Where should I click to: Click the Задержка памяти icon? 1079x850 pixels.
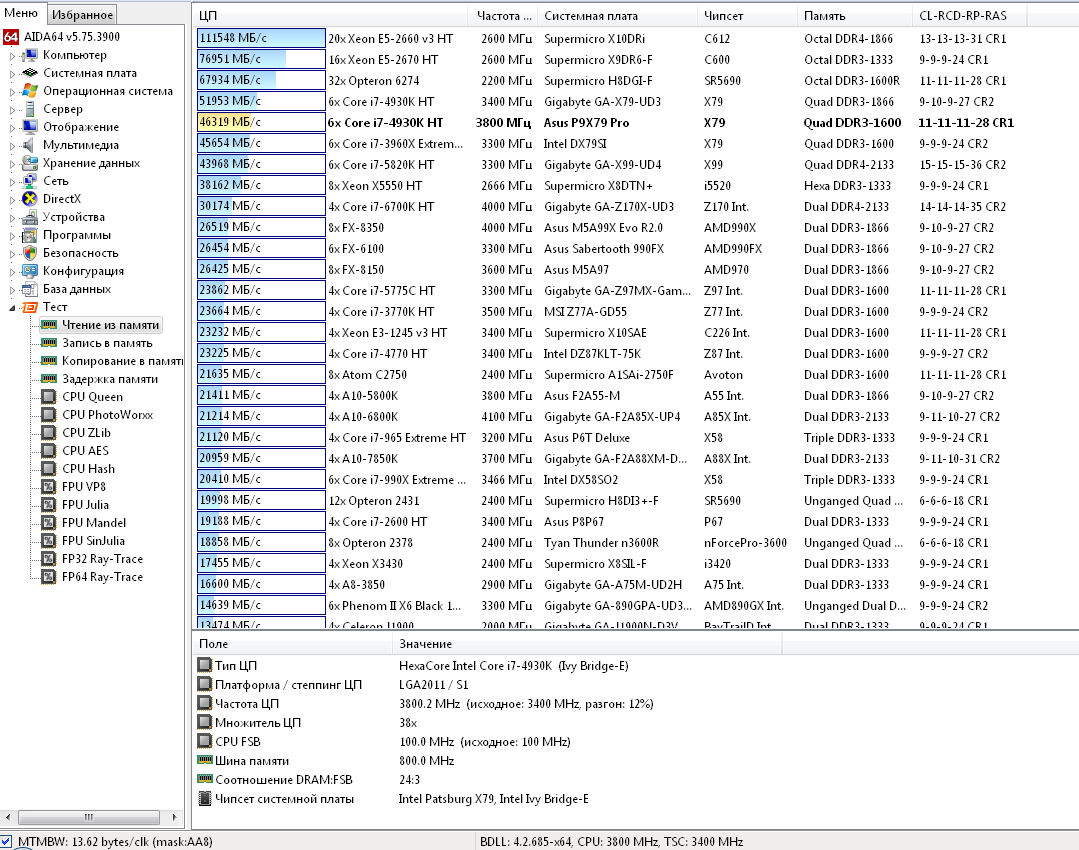click(x=49, y=379)
